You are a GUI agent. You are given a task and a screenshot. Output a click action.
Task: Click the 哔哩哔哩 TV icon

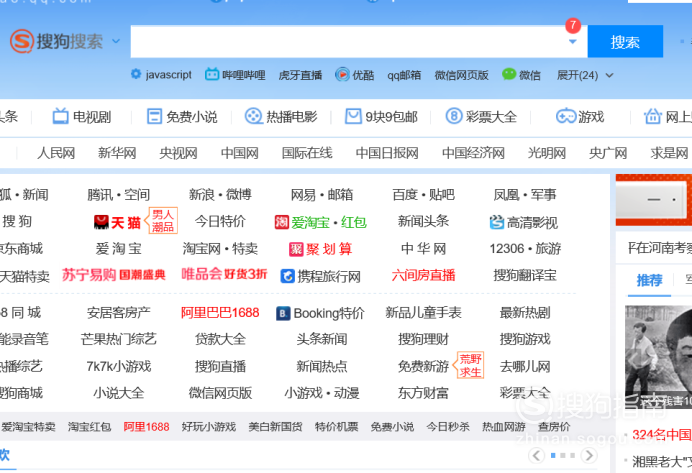pos(212,74)
